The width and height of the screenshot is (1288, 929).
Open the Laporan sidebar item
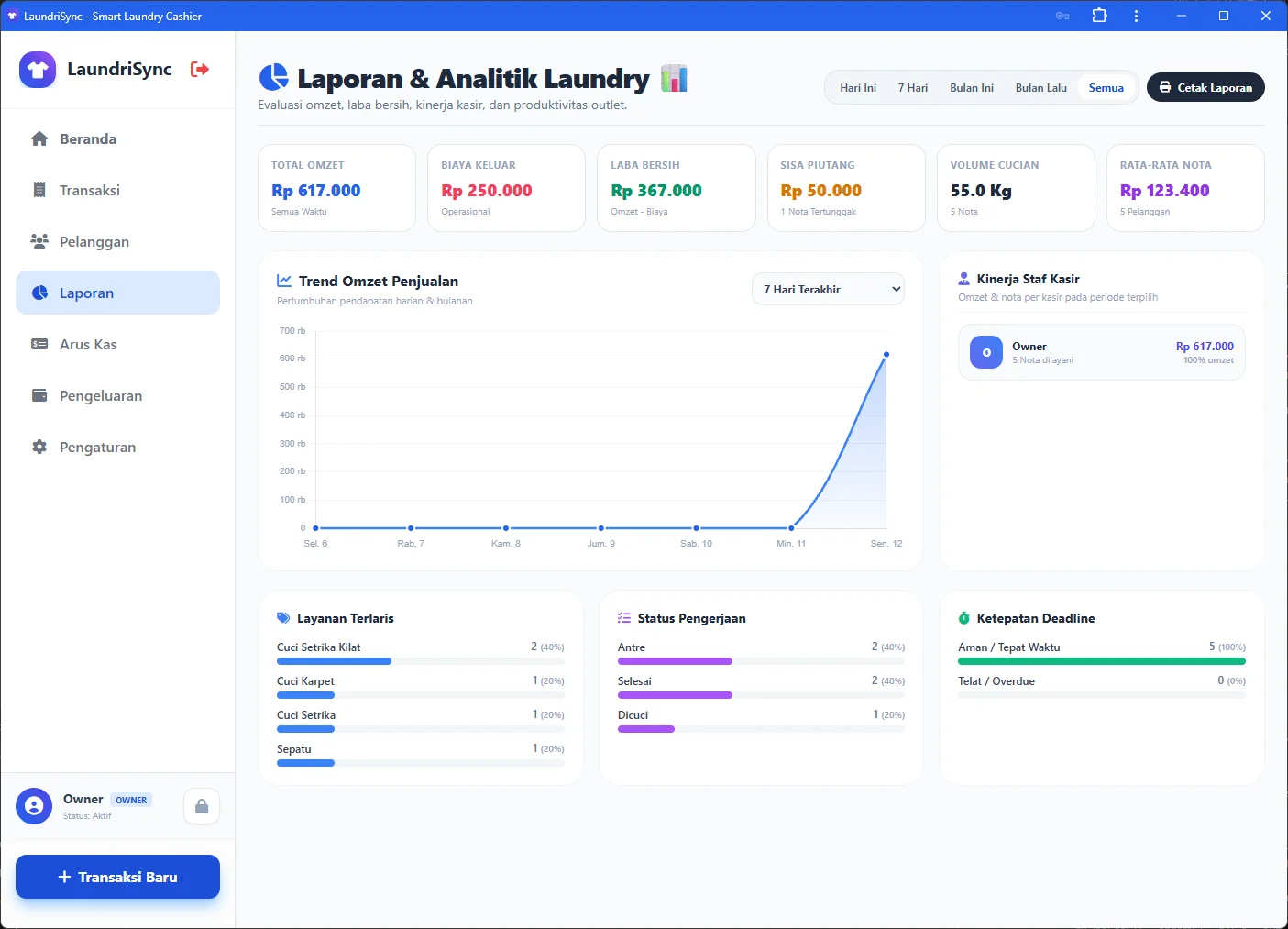click(117, 293)
